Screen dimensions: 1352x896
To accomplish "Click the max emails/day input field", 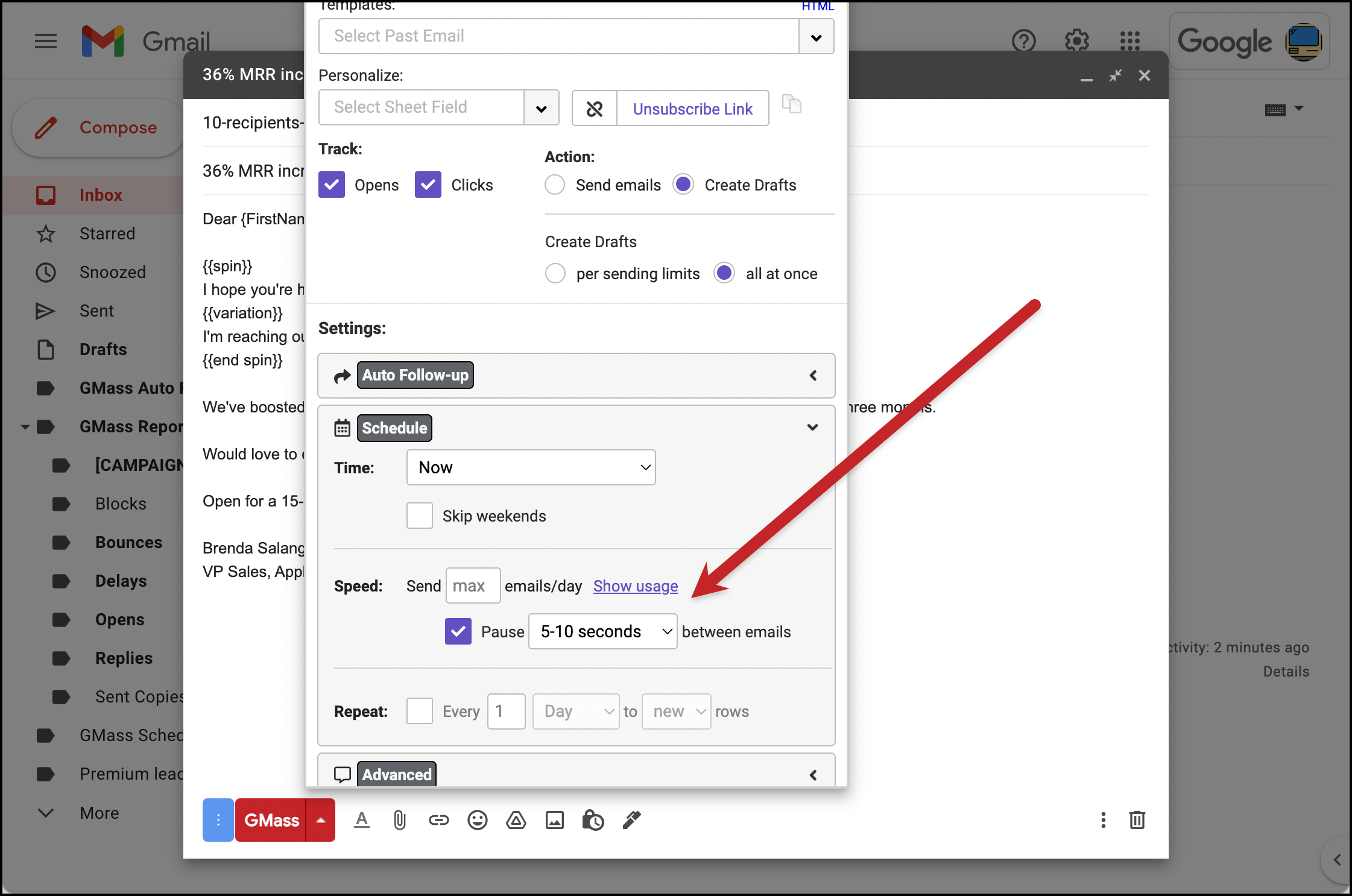I will click(473, 585).
